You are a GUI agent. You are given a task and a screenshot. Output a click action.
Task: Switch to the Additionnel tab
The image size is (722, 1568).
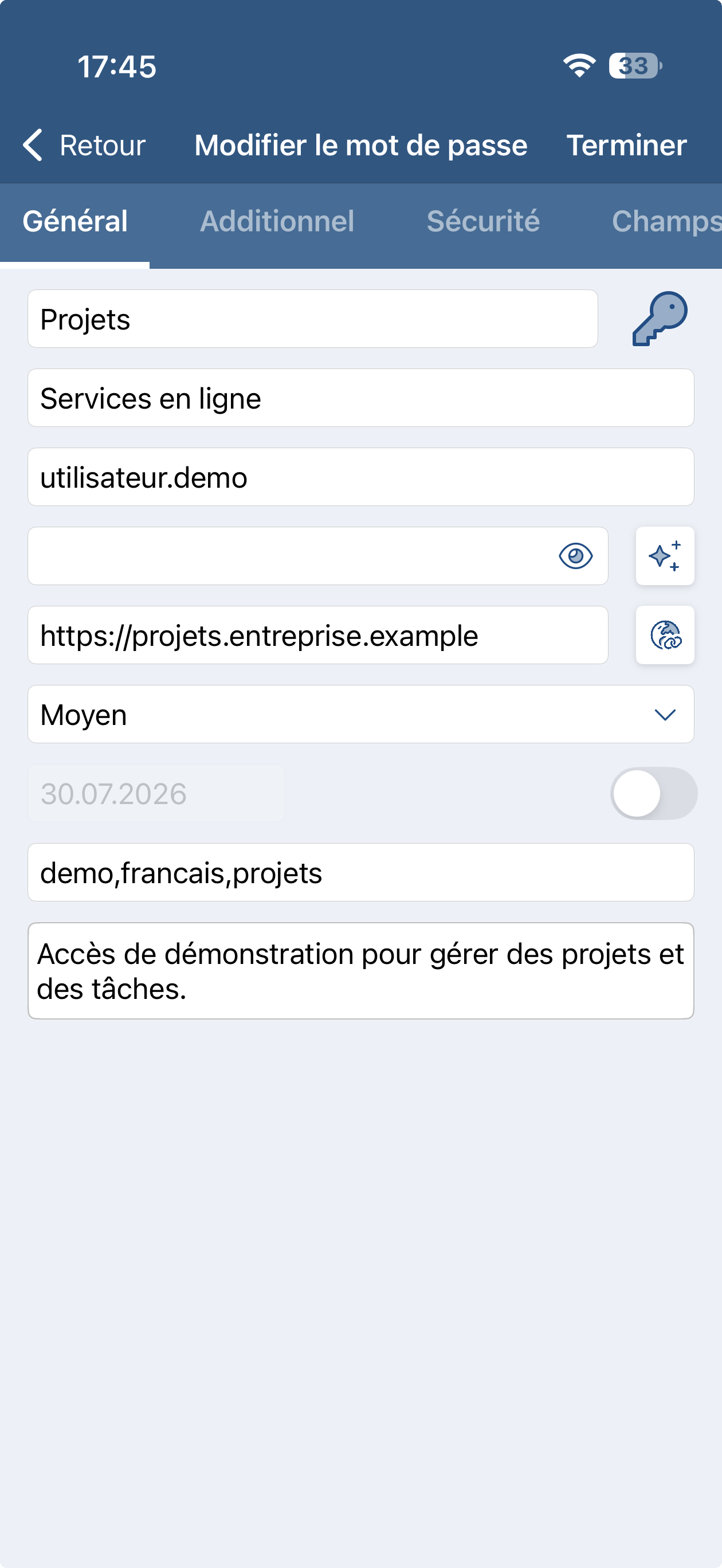[277, 221]
